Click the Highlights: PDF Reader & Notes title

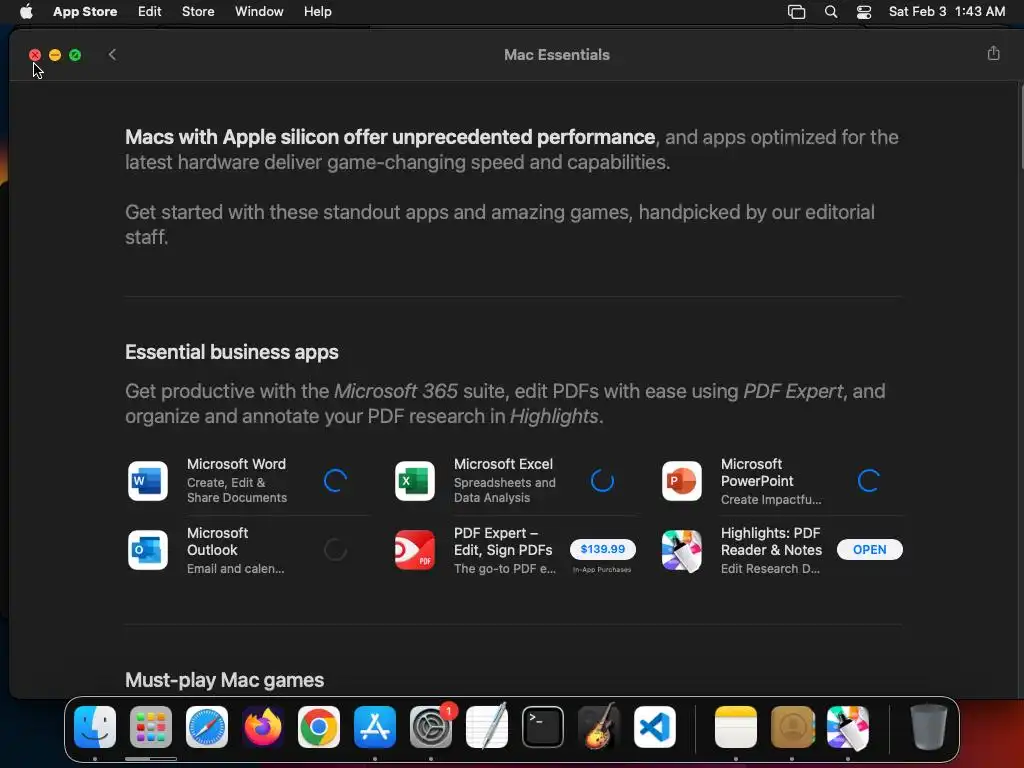click(771, 541)
